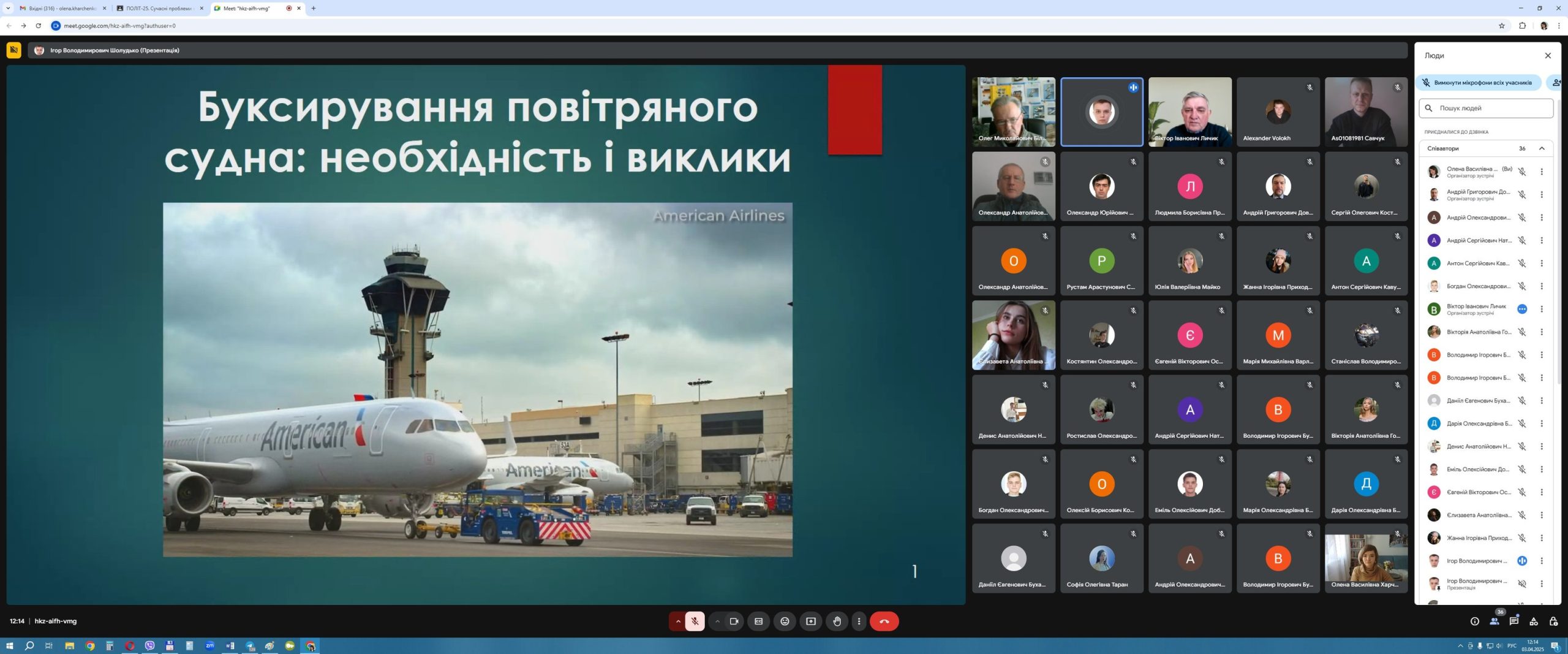
Task: Switch to the ПОЛІТ-25 browser tab
Action: pos(159,9)
